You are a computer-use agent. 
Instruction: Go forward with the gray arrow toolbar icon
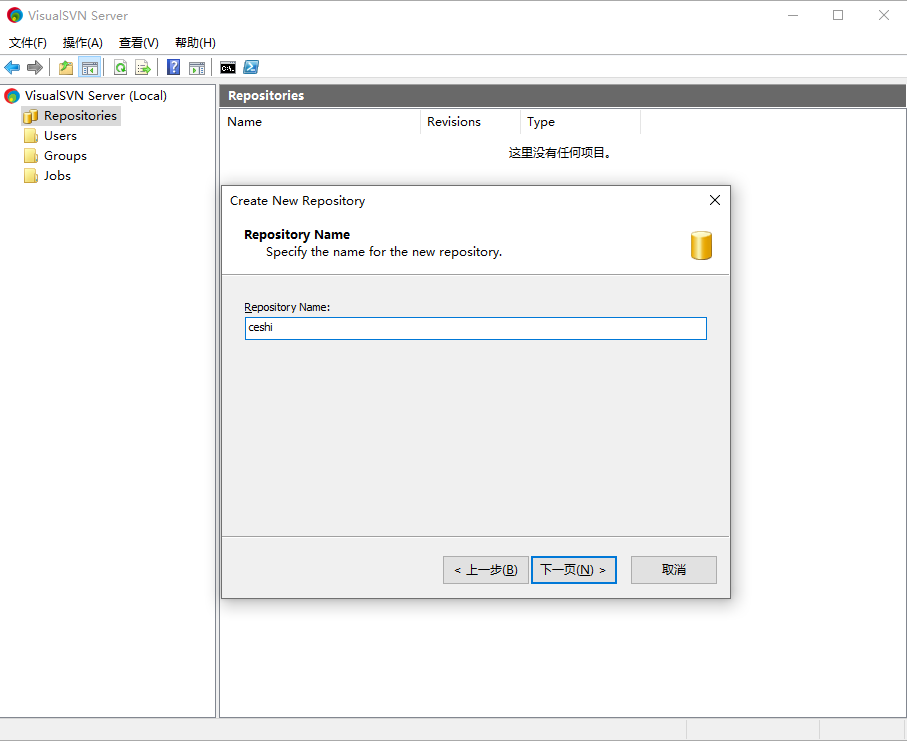(35, 68)
